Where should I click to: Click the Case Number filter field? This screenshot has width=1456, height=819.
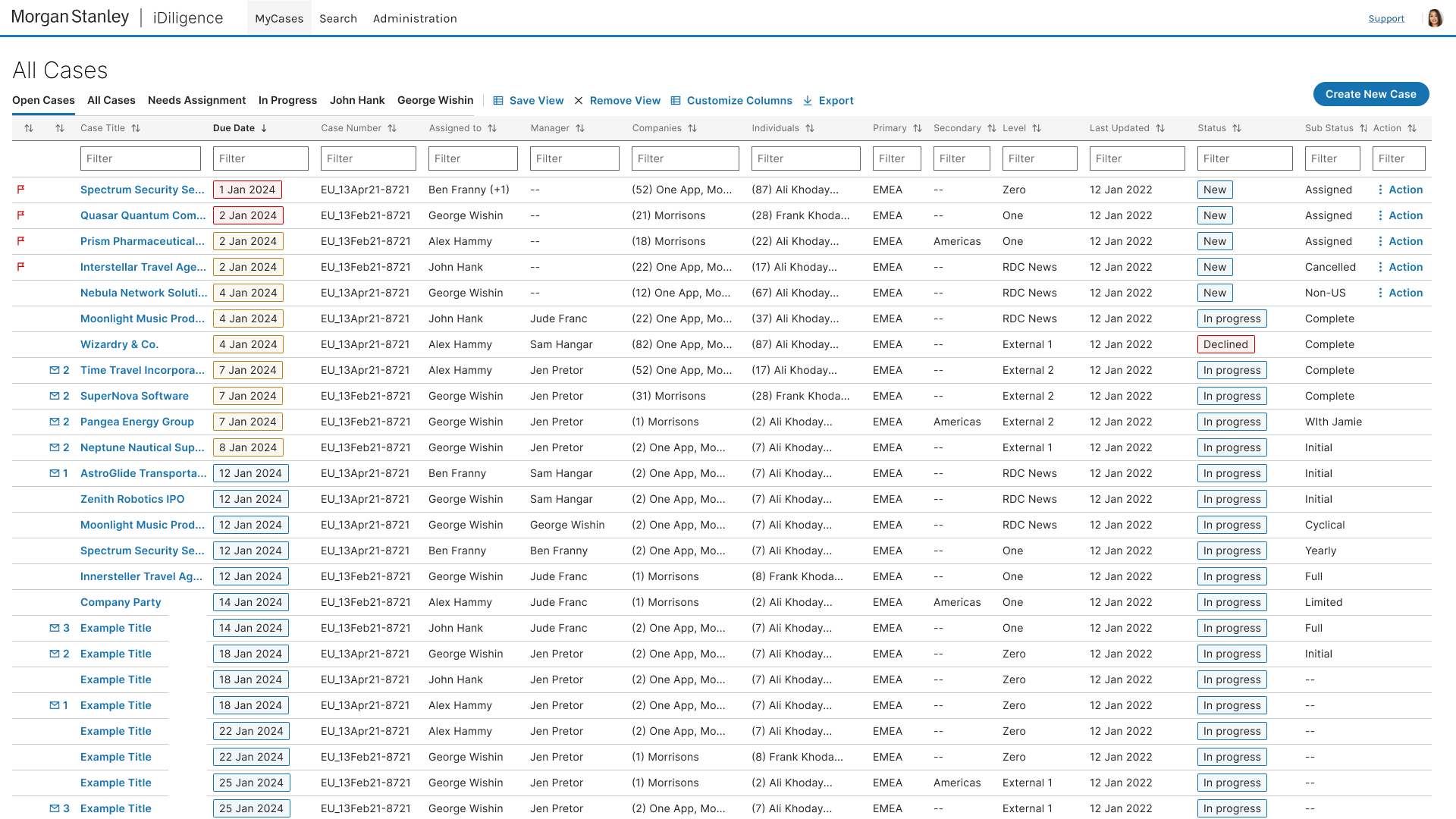point(368,158)
